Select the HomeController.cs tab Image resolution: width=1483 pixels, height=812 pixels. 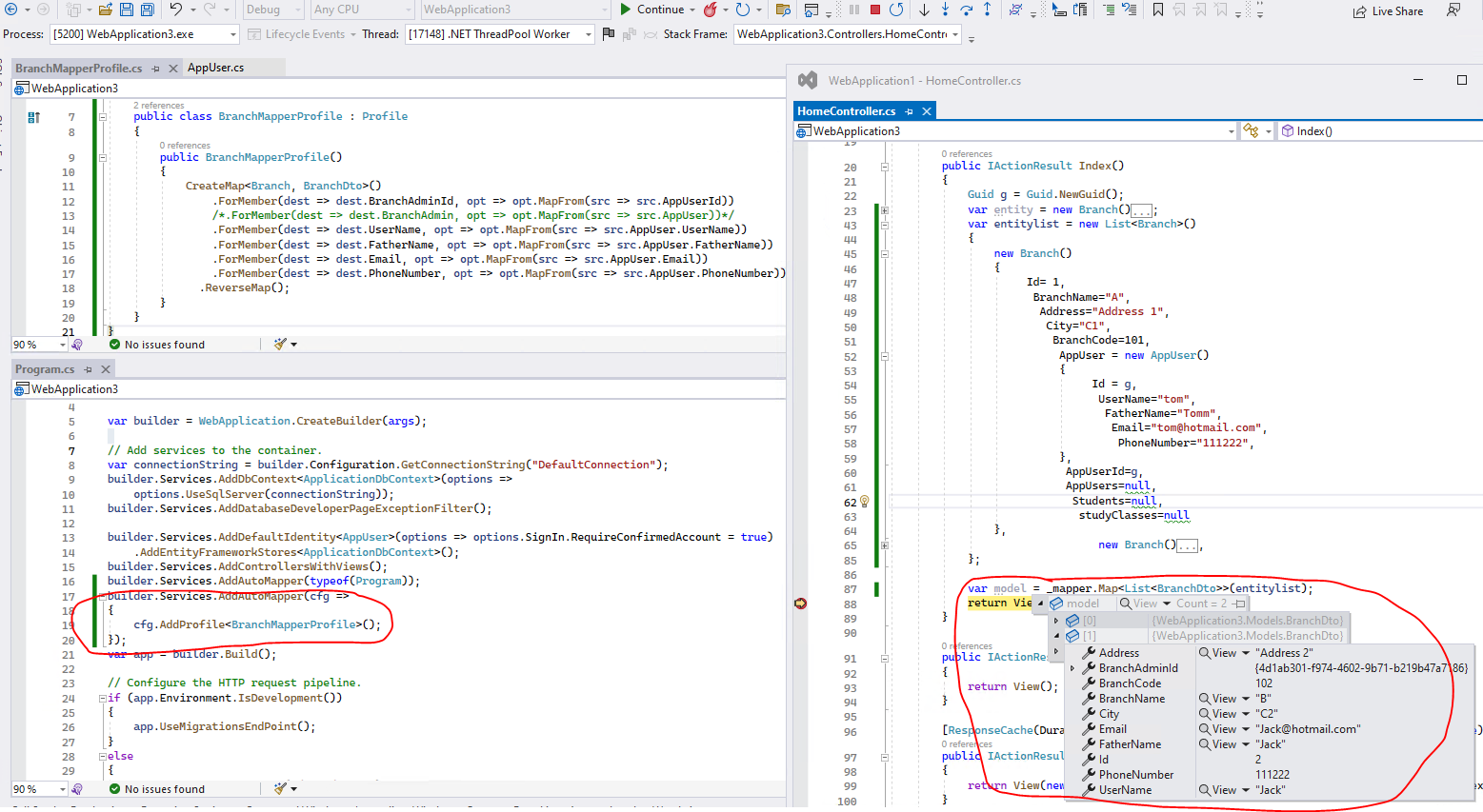[846, 110]
